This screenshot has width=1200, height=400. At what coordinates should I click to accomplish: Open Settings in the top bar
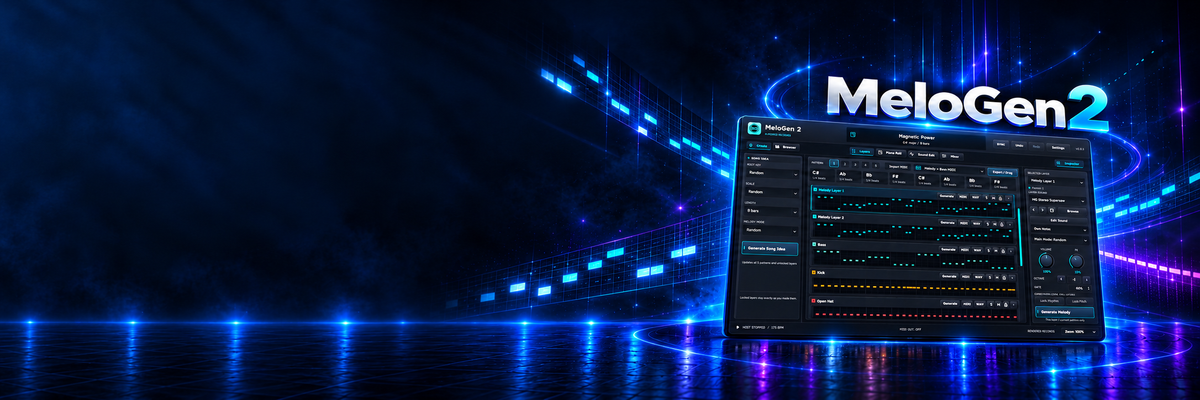(x=1058, y=148)
